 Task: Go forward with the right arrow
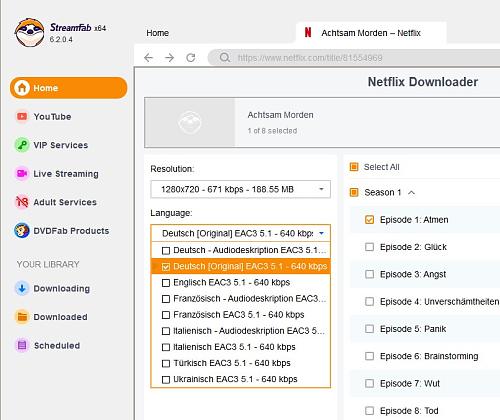[170, 58]
